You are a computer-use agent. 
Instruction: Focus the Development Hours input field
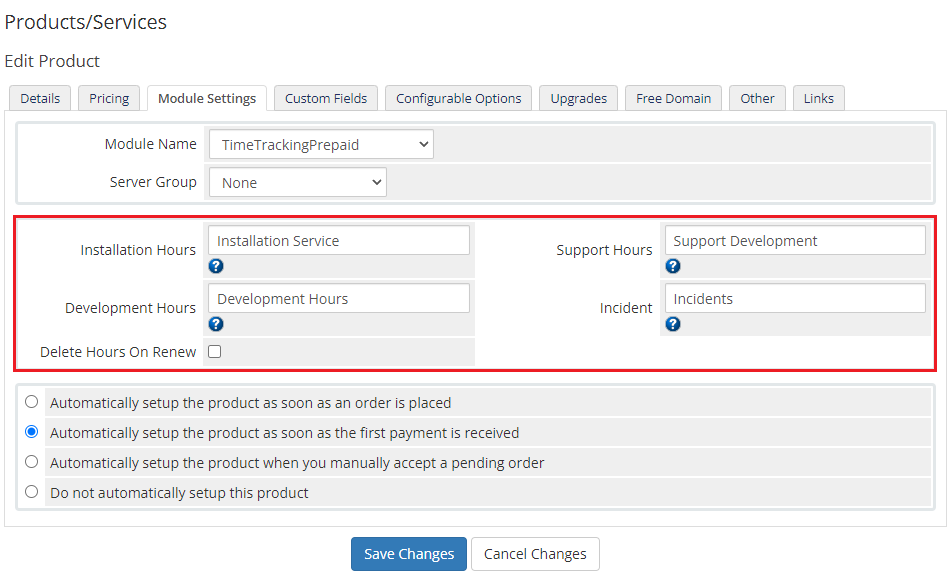pos(339,299)
